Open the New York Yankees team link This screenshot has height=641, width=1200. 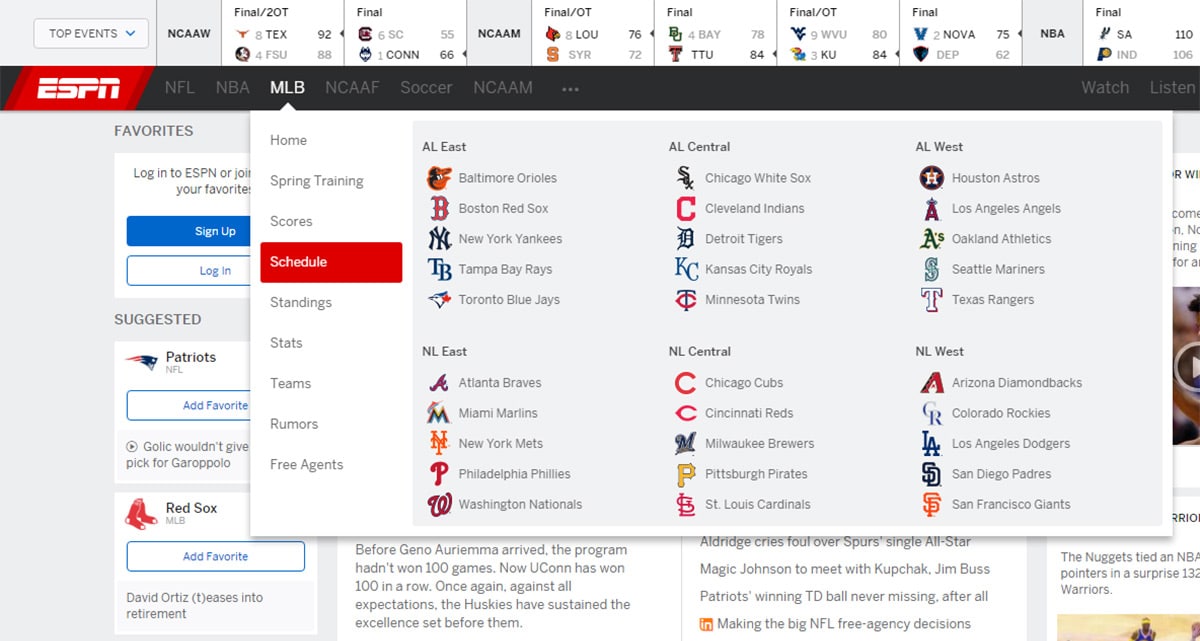click(510, 239)
